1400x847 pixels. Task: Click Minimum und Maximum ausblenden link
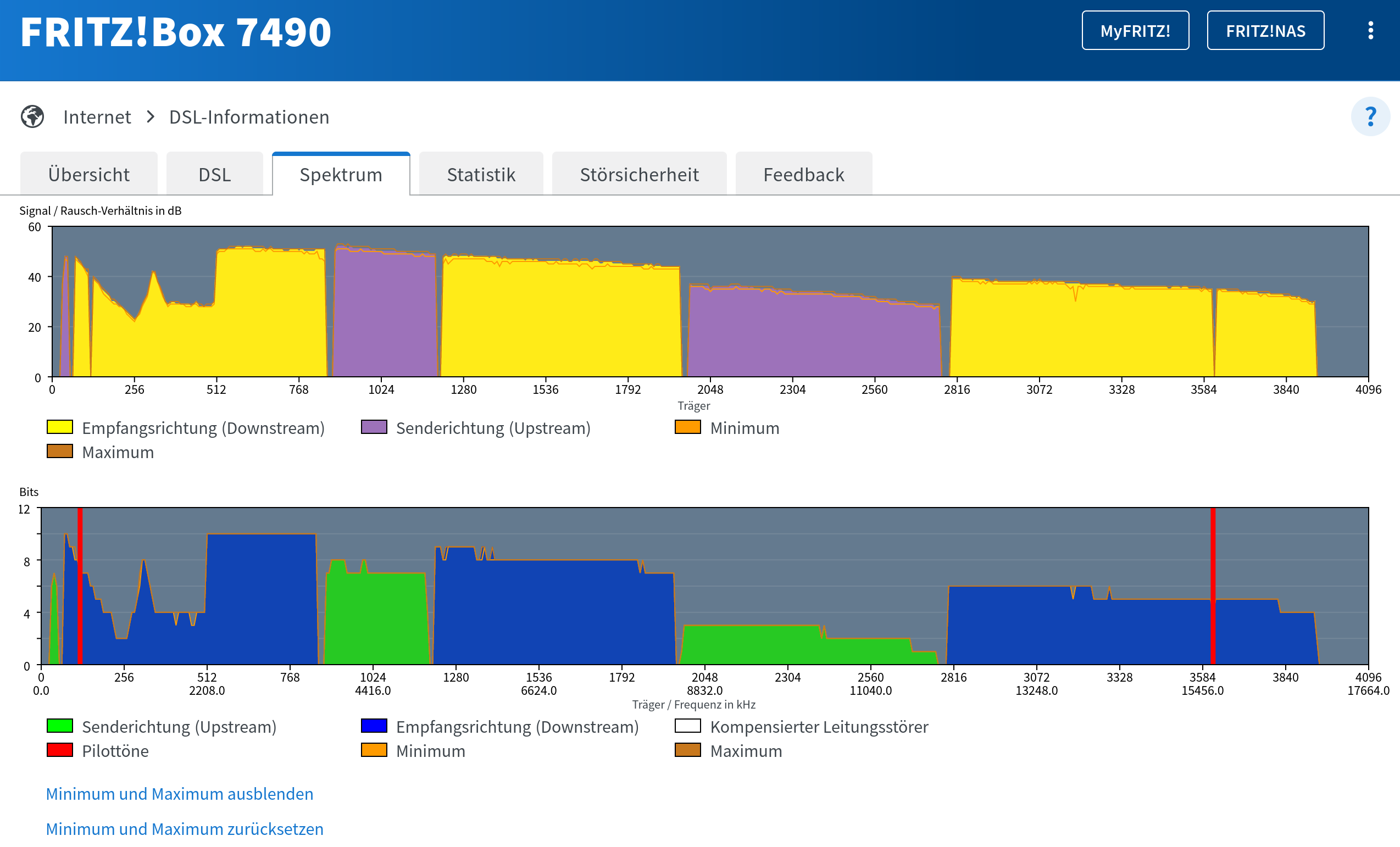[x=180, y=794]
